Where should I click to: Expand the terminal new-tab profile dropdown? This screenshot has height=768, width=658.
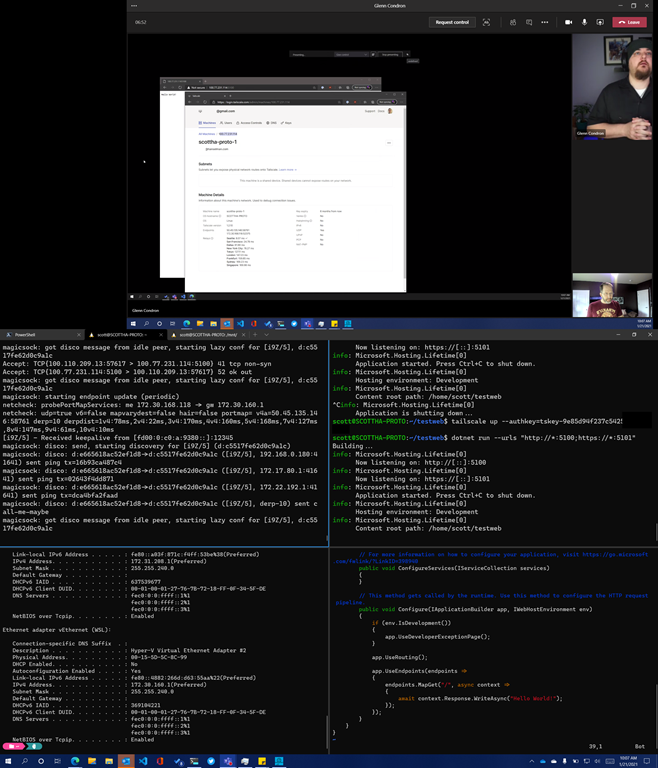(267, 335)
